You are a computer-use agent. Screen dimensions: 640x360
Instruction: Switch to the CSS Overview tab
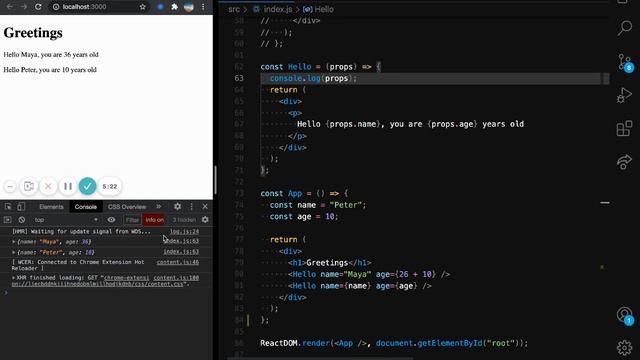tap(127, 207)
